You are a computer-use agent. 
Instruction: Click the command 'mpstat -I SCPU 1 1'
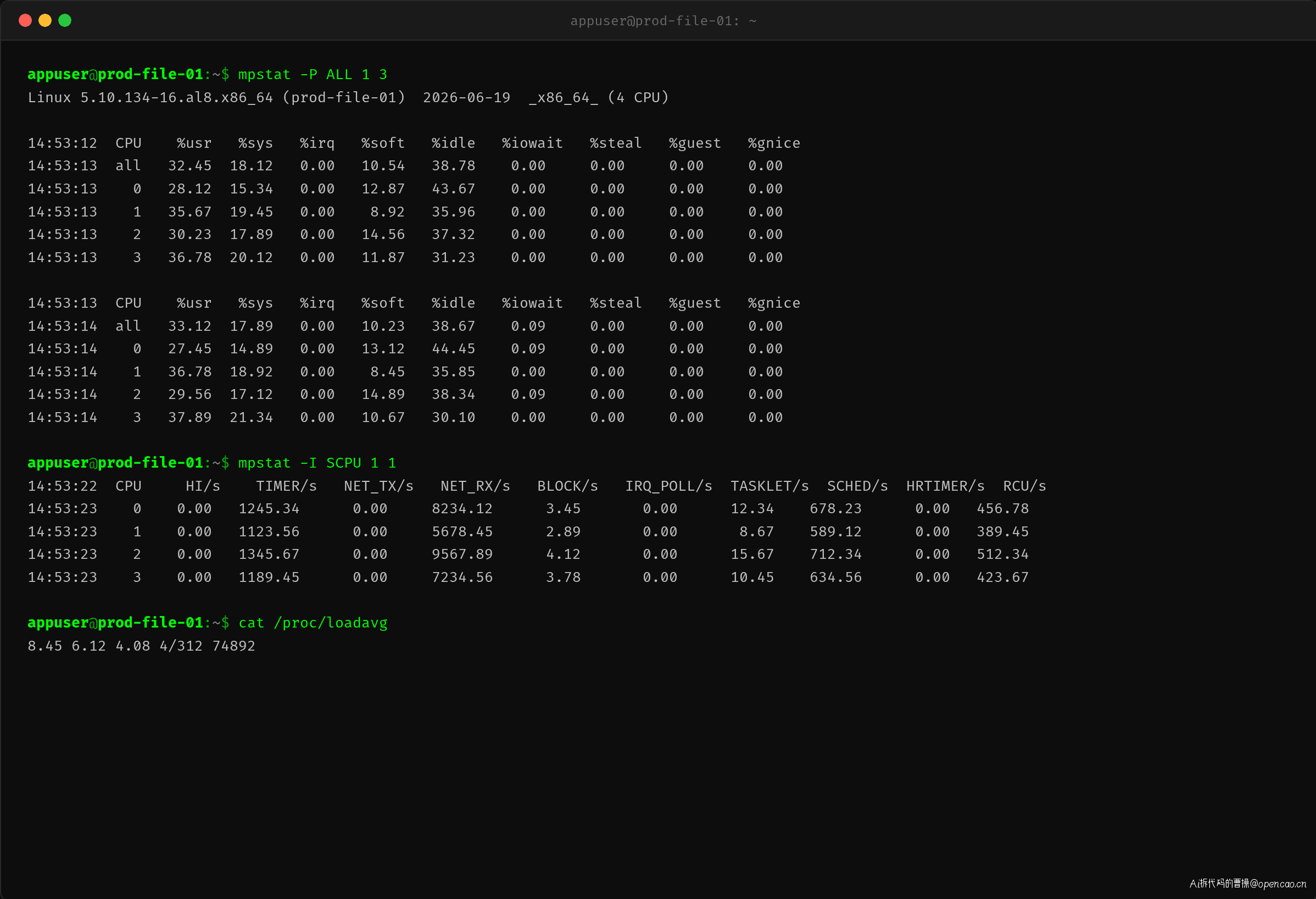[x=317, y=463]
